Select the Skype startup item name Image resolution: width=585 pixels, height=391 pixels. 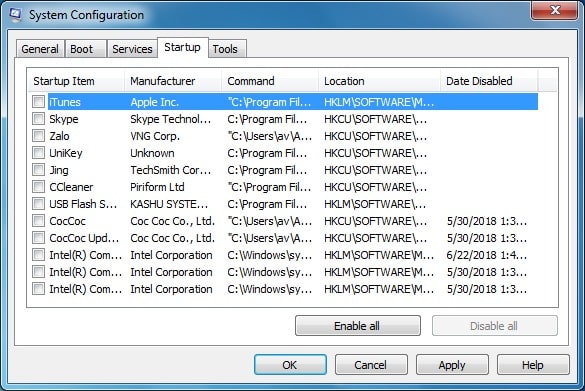coord(64,119)
